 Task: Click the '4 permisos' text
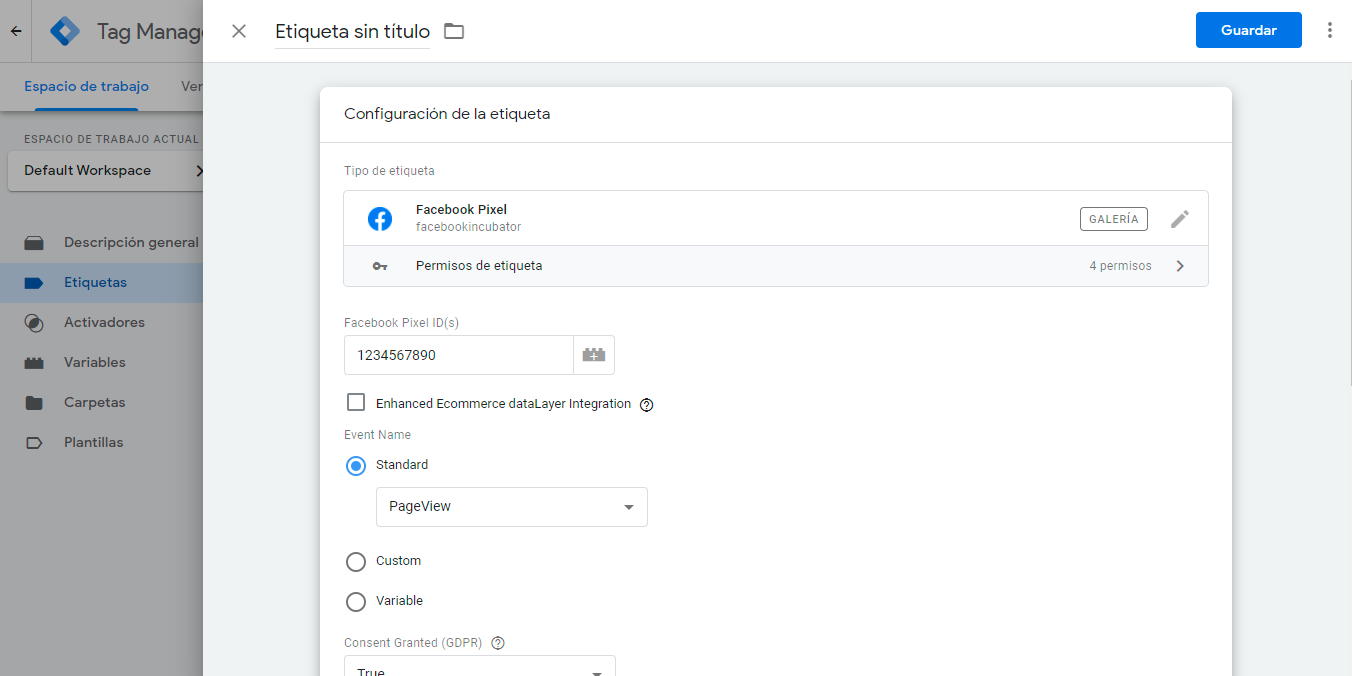point(1120,266)
